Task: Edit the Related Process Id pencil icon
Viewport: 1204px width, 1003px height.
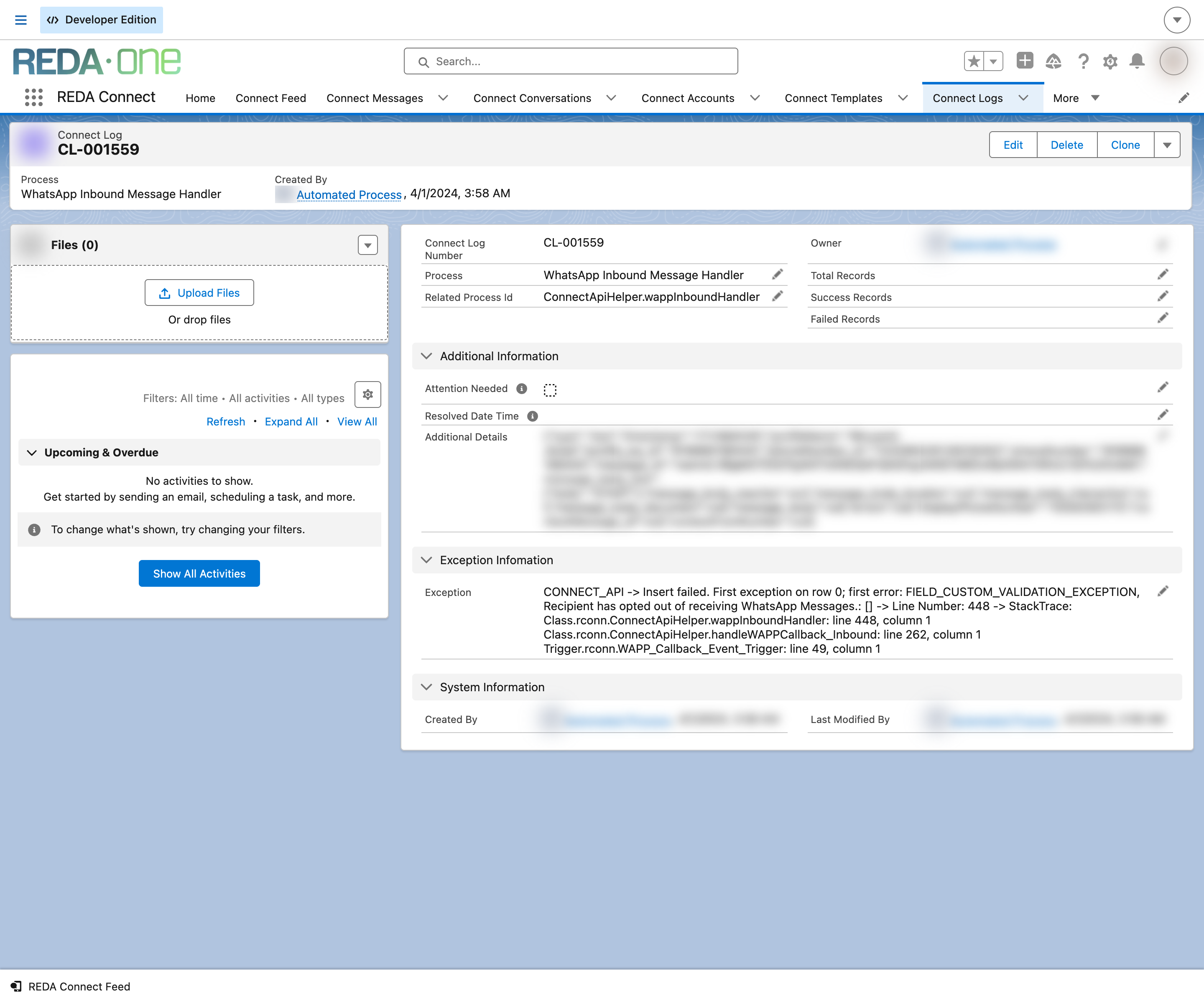Action: (778, 296)
